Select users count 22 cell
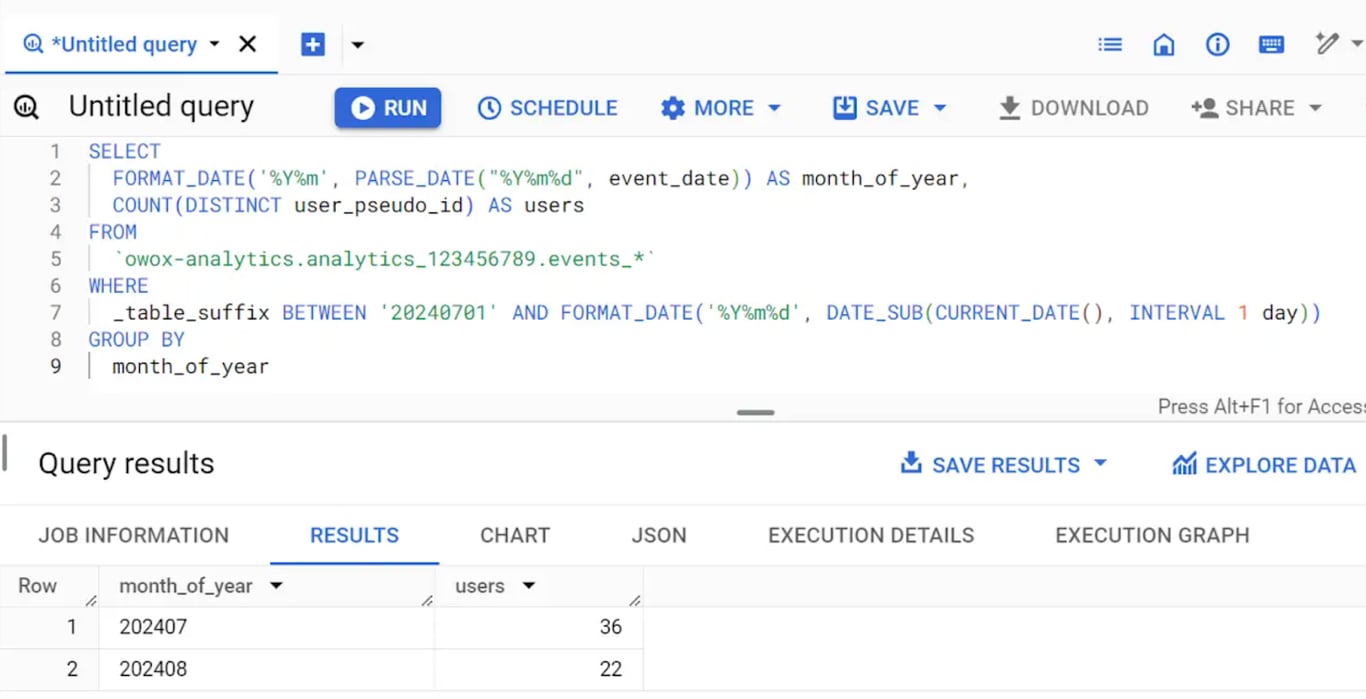This screenshot has height=699, width=1366. tap(610, 669)
